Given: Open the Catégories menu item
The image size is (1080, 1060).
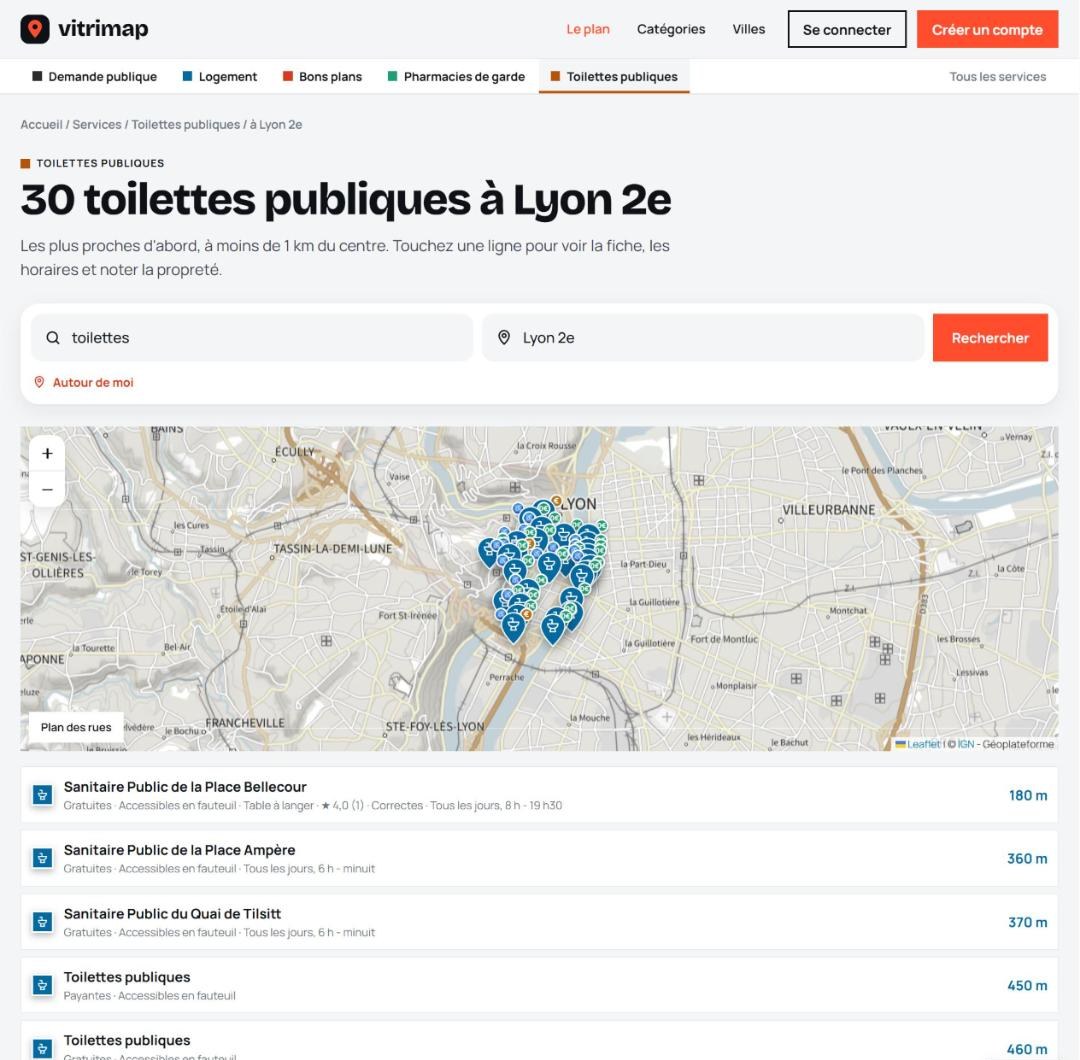Looking at the screenshot, I should pyautogui.click(x=670, y=29).
